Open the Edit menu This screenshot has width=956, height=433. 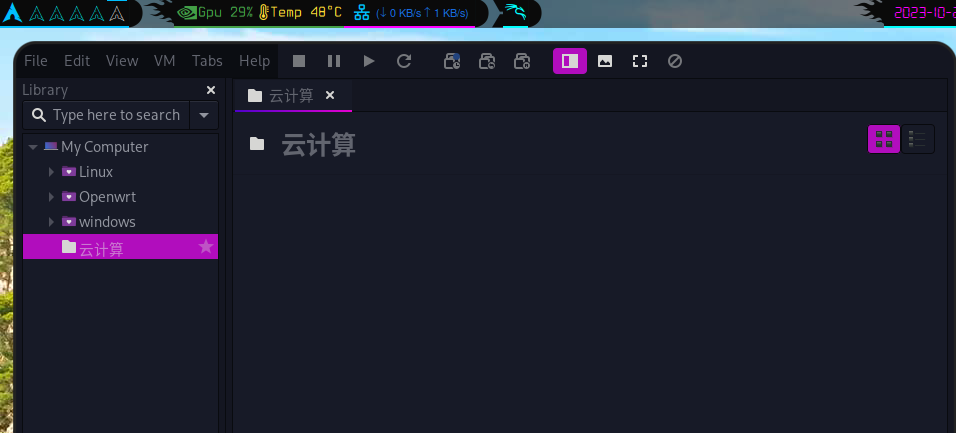pyautogui.click(x=77, y=61)
